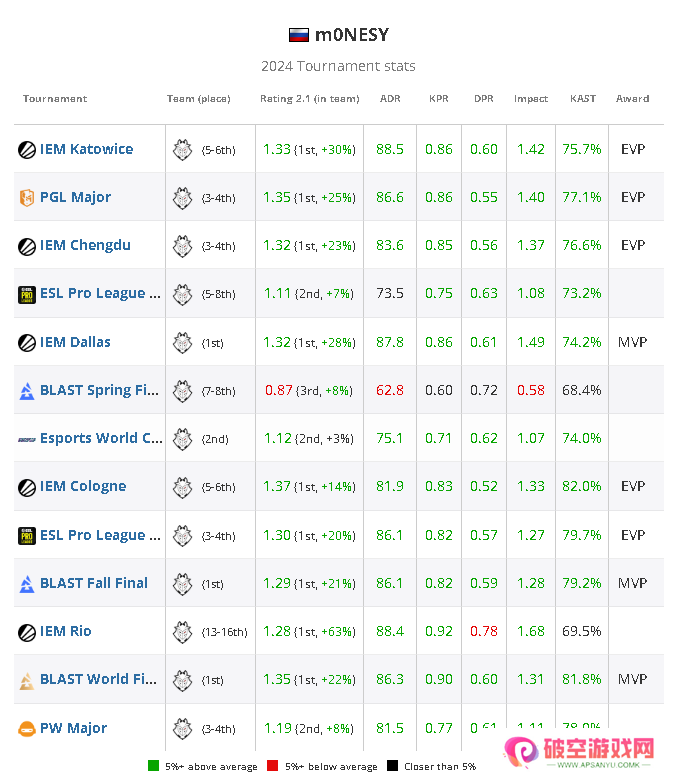The image size is (678, 778).
Task: Click the Rating 2.1 column header
Action: point(309,99)
